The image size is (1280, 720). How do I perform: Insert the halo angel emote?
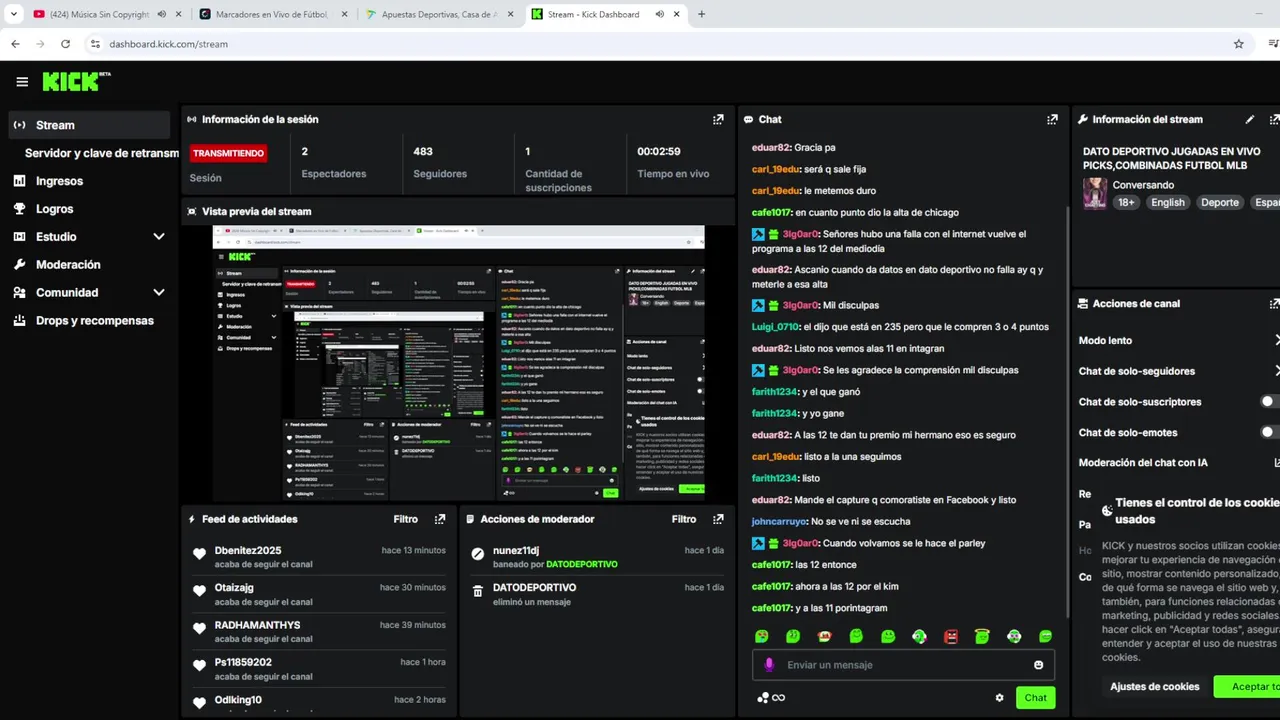click(x=983, y=636)
